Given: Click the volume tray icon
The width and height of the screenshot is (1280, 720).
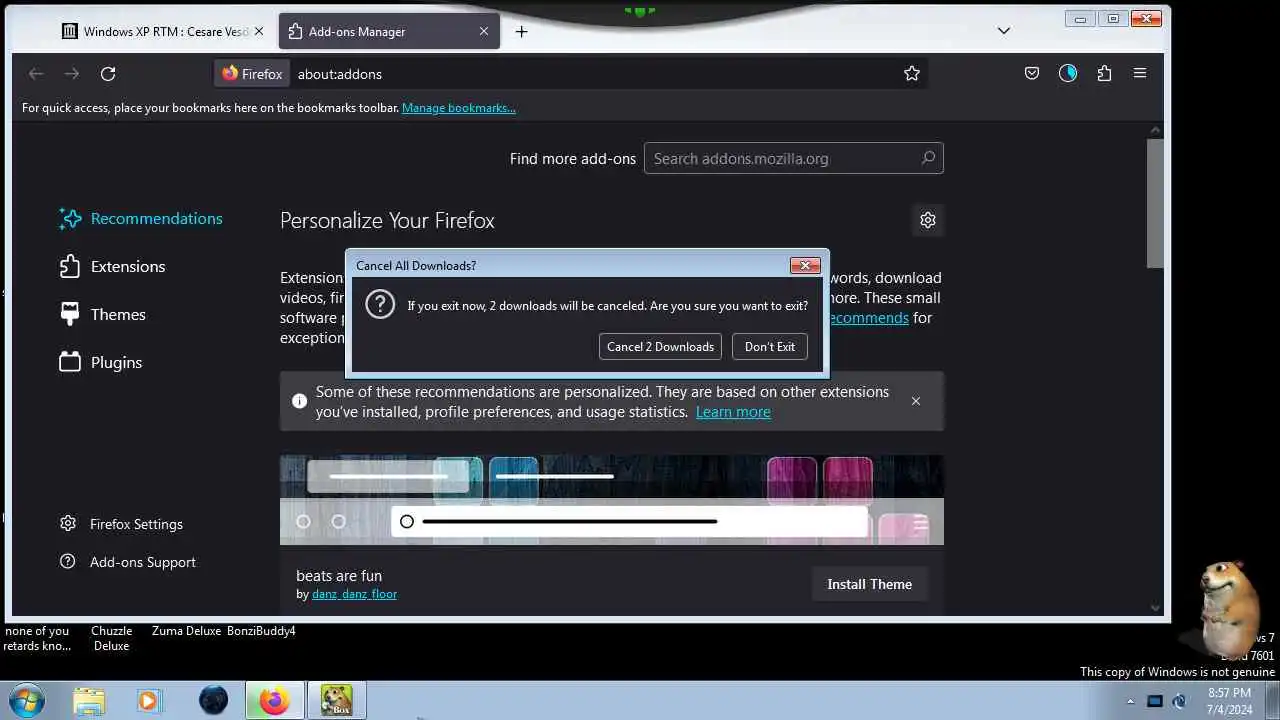Looking at the screenshot, I should point(1179,701).
